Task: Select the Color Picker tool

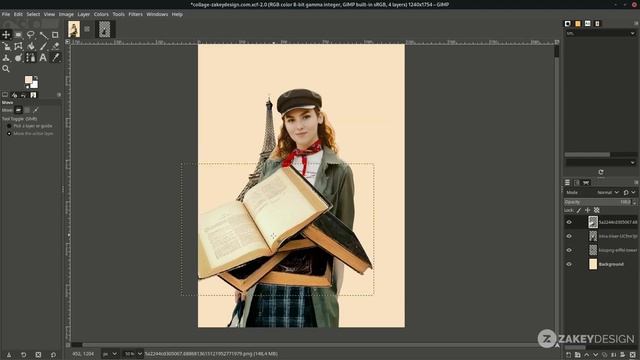Action: [55, 58]
